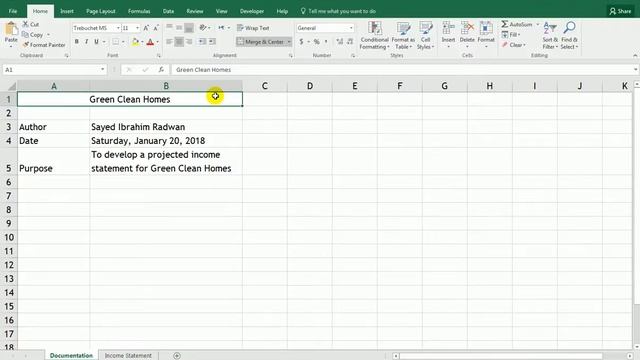Increase font size with the larger A icon
The height and width of the screenshot is (360, 640).
point(146,28)
